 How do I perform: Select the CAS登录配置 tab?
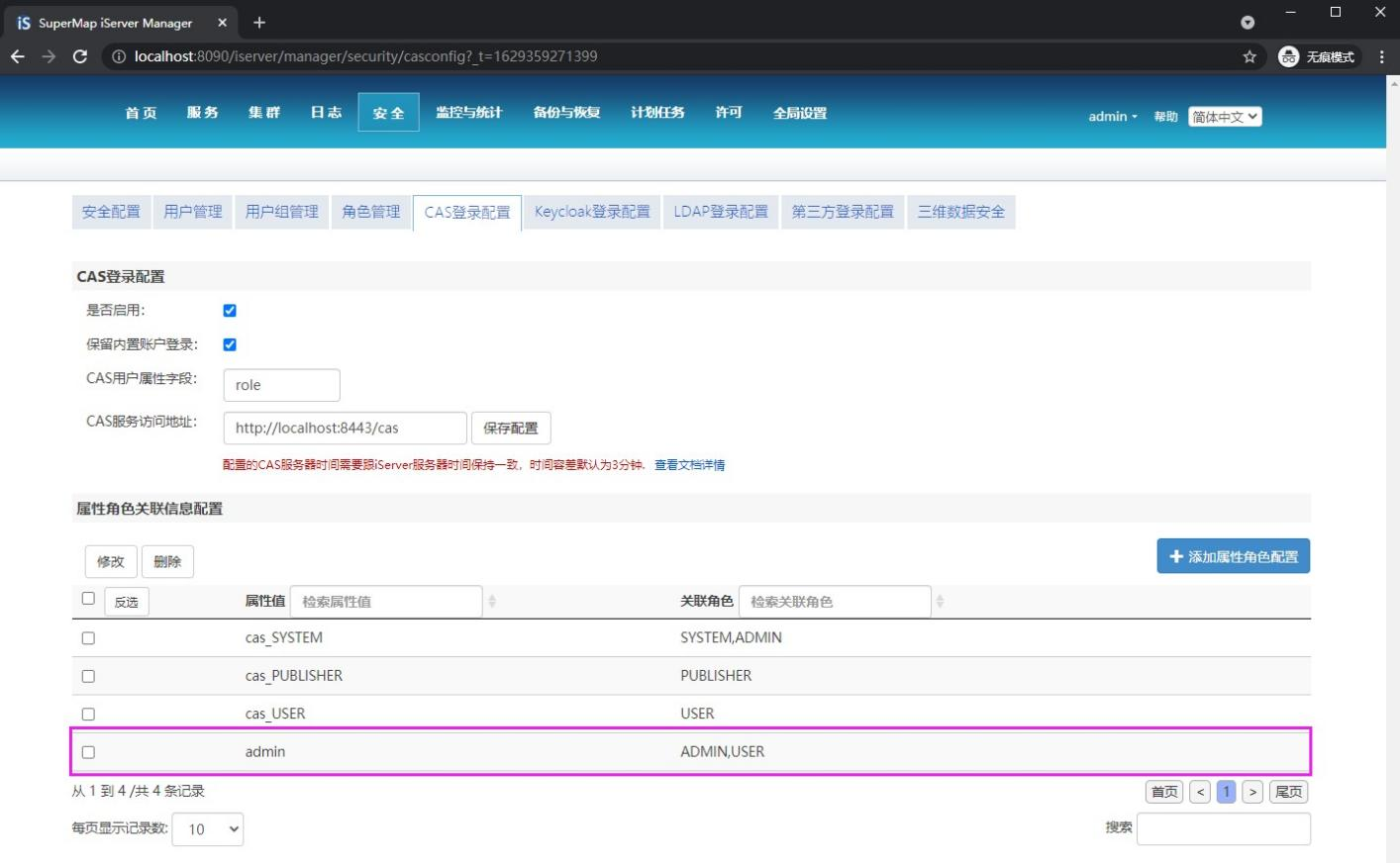coord(467,213)
